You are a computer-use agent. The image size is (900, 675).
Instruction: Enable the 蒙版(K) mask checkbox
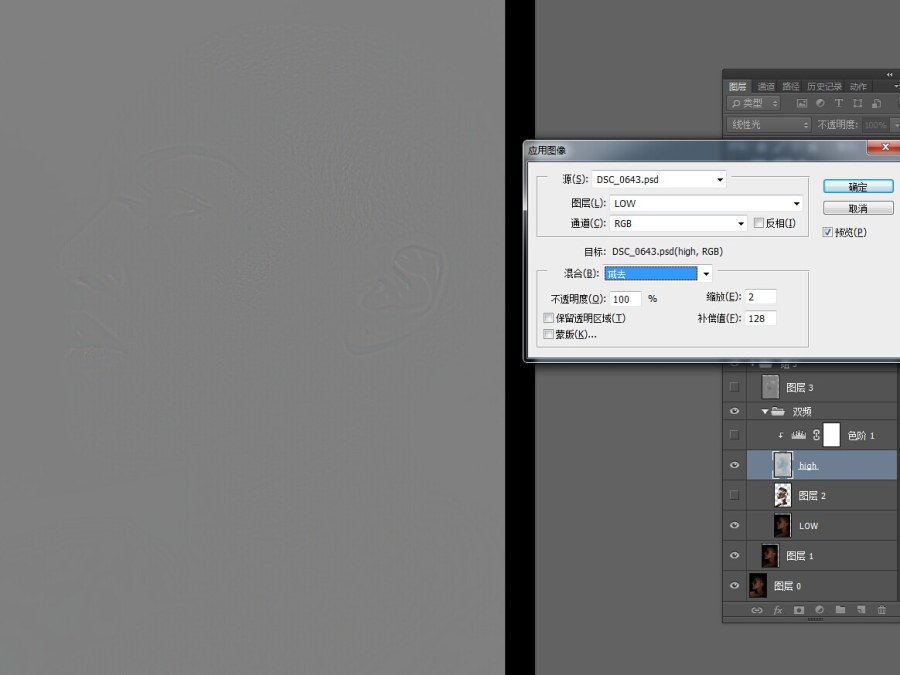tap(549, 334)
